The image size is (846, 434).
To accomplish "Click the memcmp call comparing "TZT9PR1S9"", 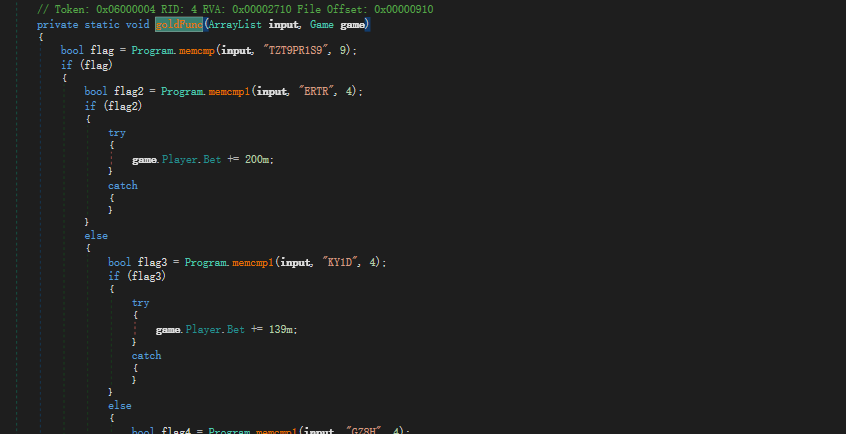I will click(197, 50).
